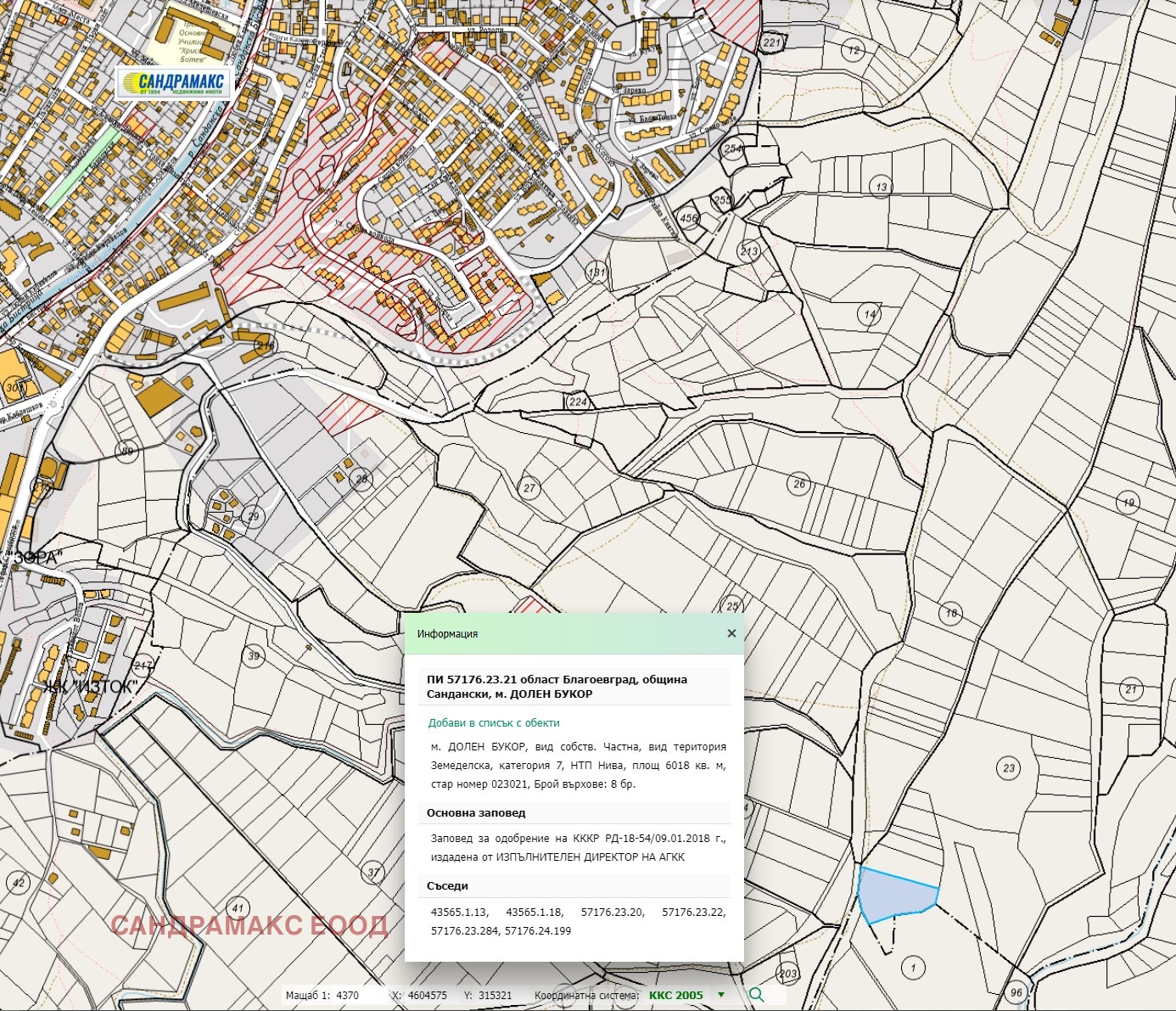Click 'Добави в списък с обекти' link
1176x1011 pixels.
(494, 723)
